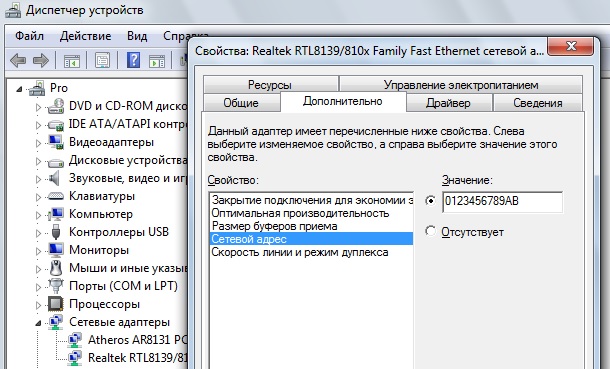The width and height of the screenshot is (610, 369).
Task: Collapse the Сетевые адаптеры node
Action: (x=38, y=323)
